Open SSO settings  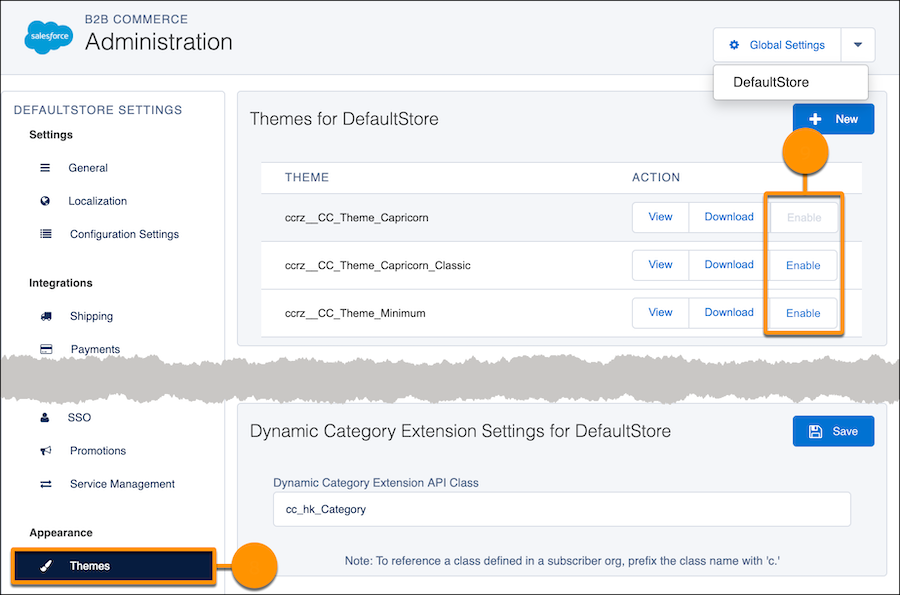(79, 417)
